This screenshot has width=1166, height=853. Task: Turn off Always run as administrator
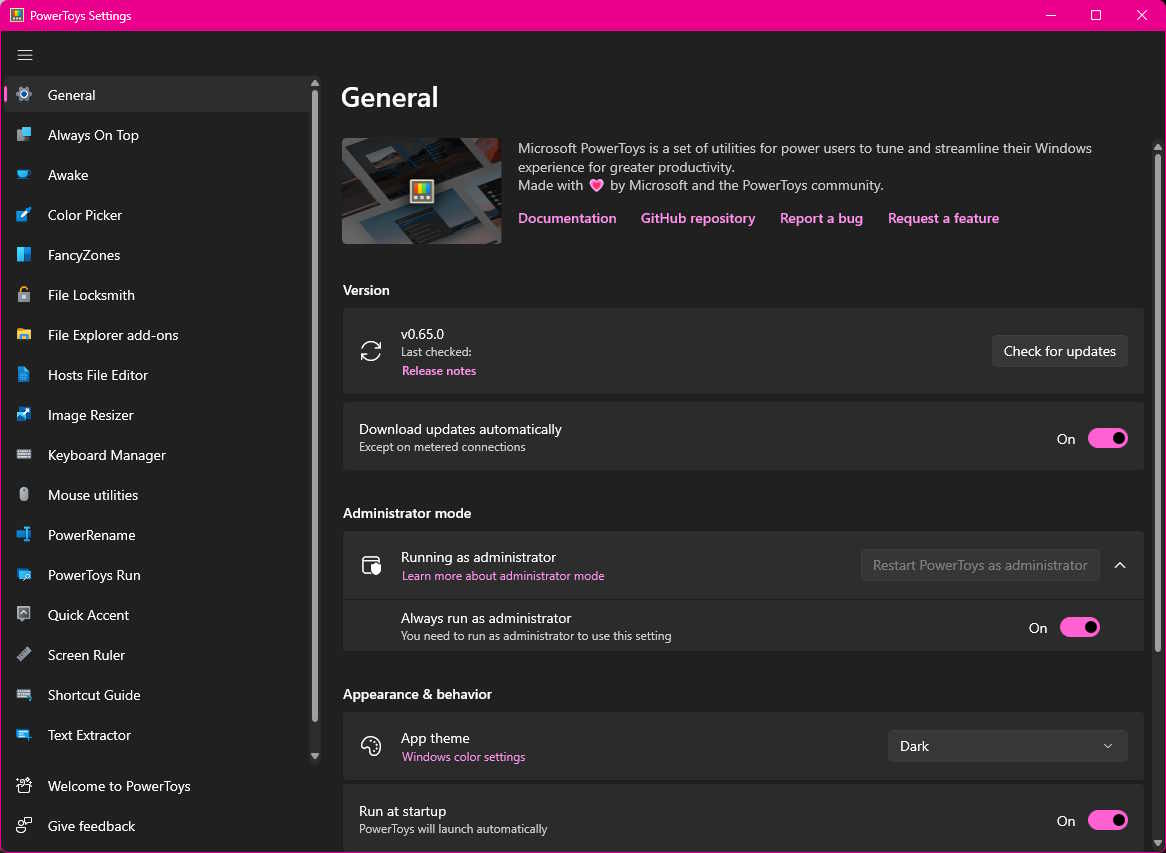1079,627
